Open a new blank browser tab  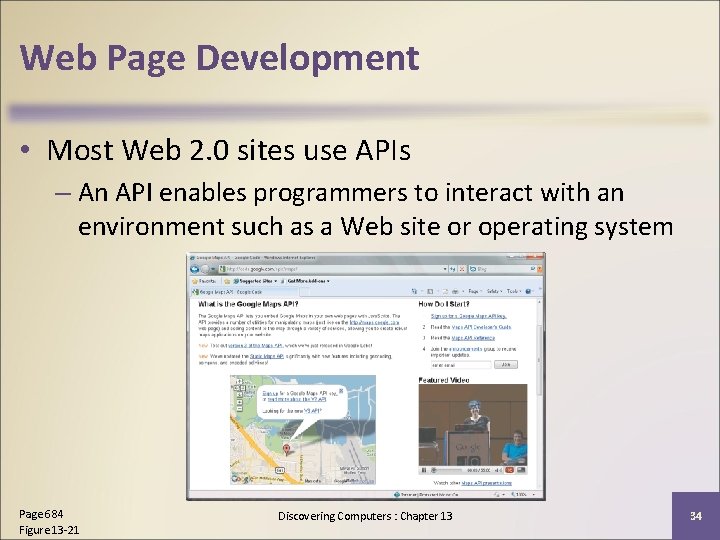(304, 292)
